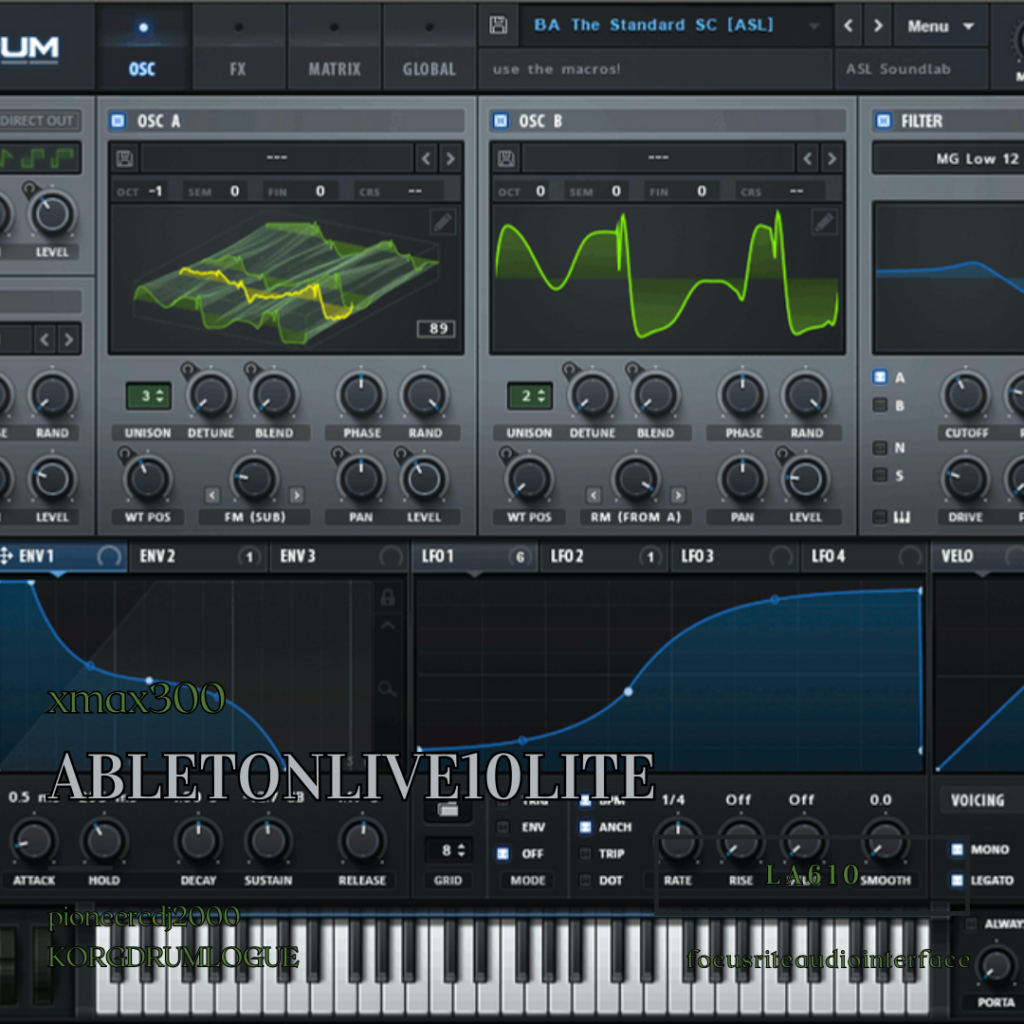This screenshot has width=1024, height=1024.
Task: Select the LFO 3 tab
Action: (x=735, y=556)
